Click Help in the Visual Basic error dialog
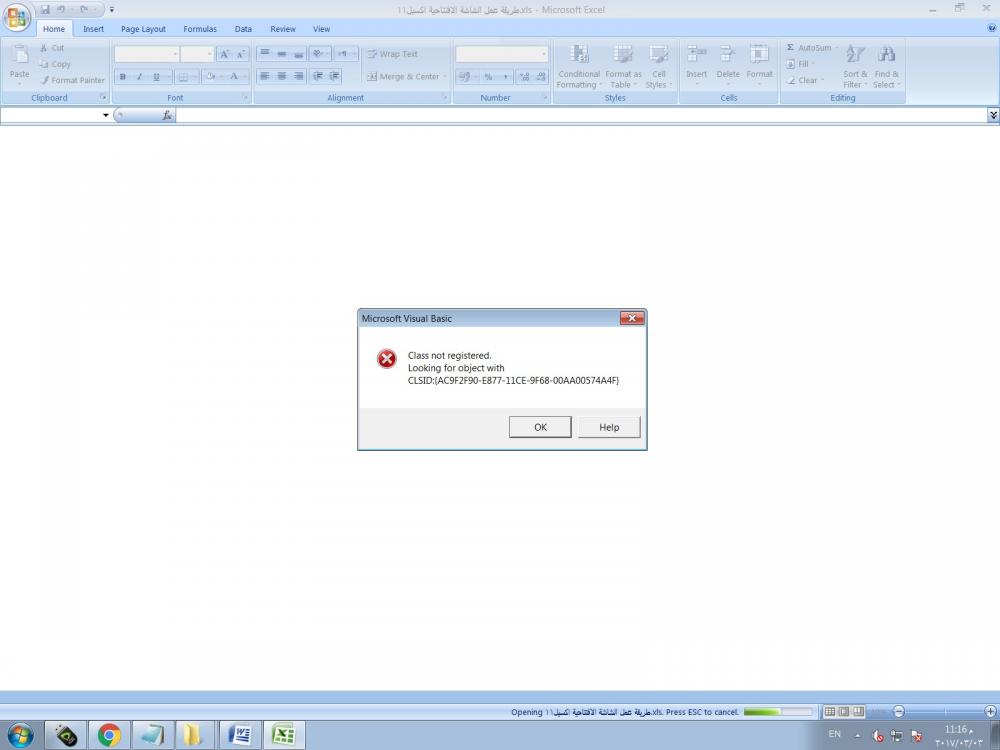Screen dimensions: 1000x750 pos(609,427)
